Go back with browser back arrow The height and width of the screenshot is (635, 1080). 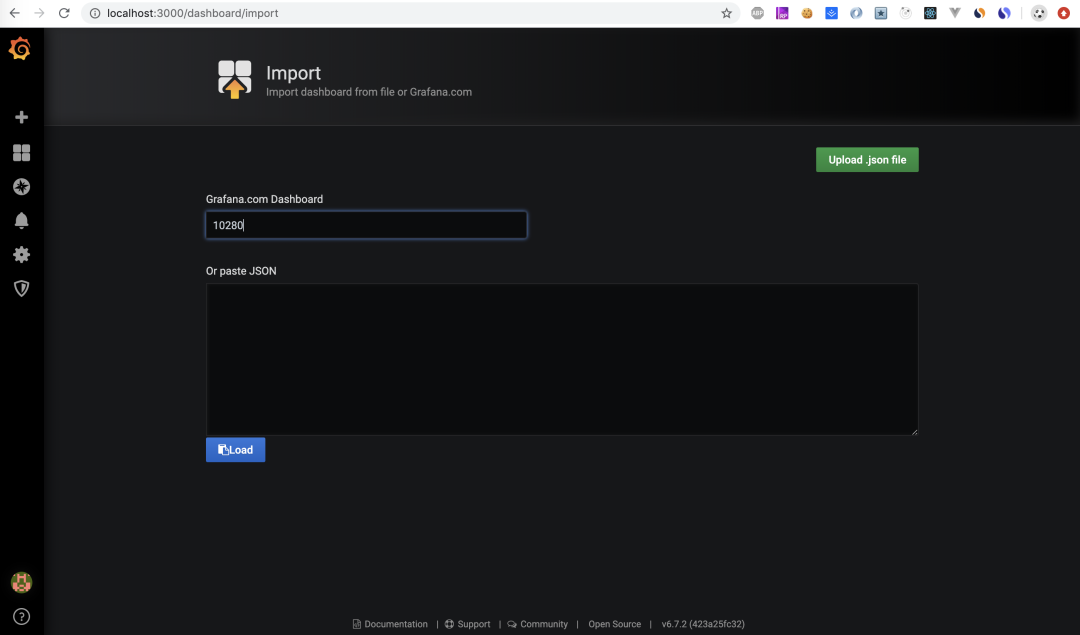pyautogui.click(x=14, y=13)
